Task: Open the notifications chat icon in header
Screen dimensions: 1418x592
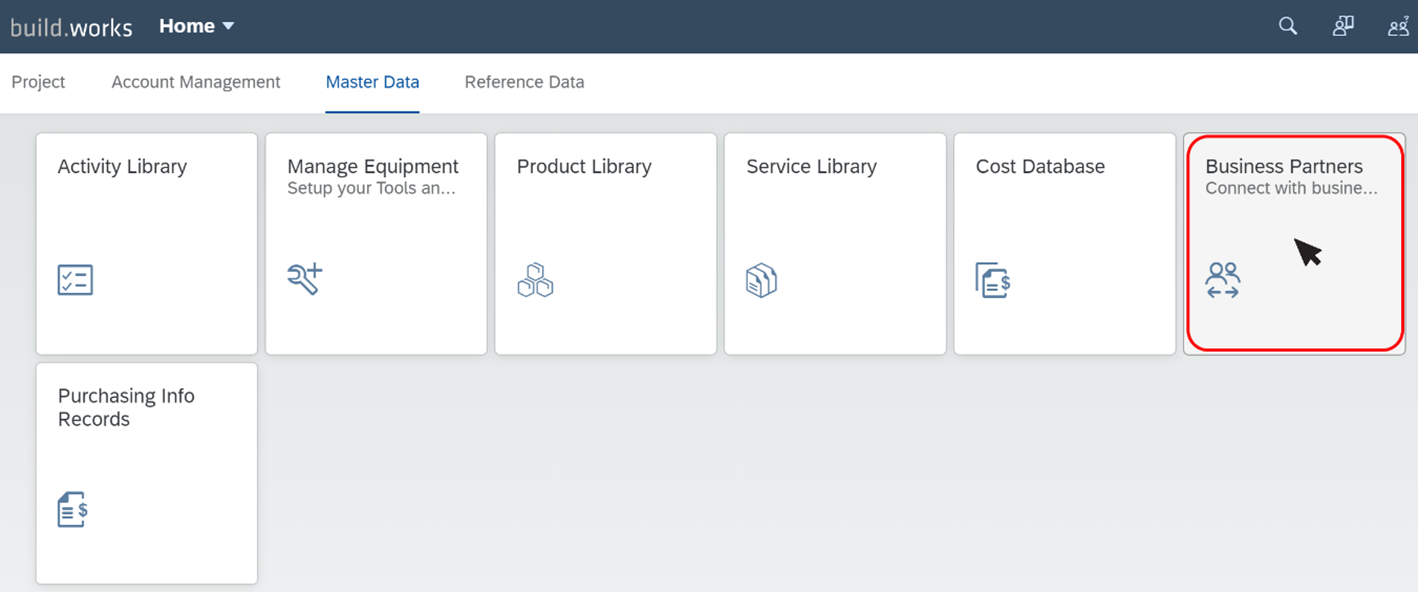Action: 1343,26
